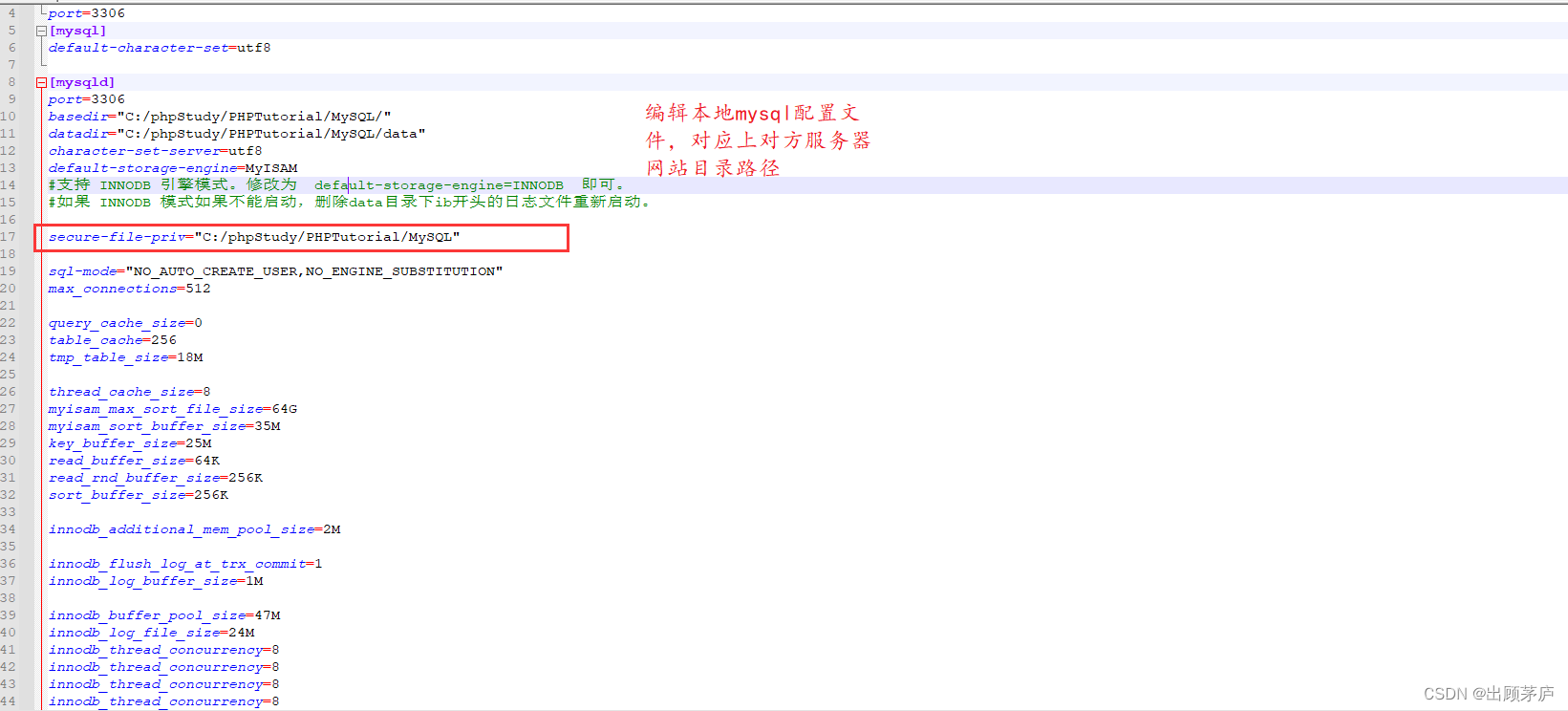1568x711 pixels.
Task: Click the [mysqld] section header text
Action: click(81, 82)
